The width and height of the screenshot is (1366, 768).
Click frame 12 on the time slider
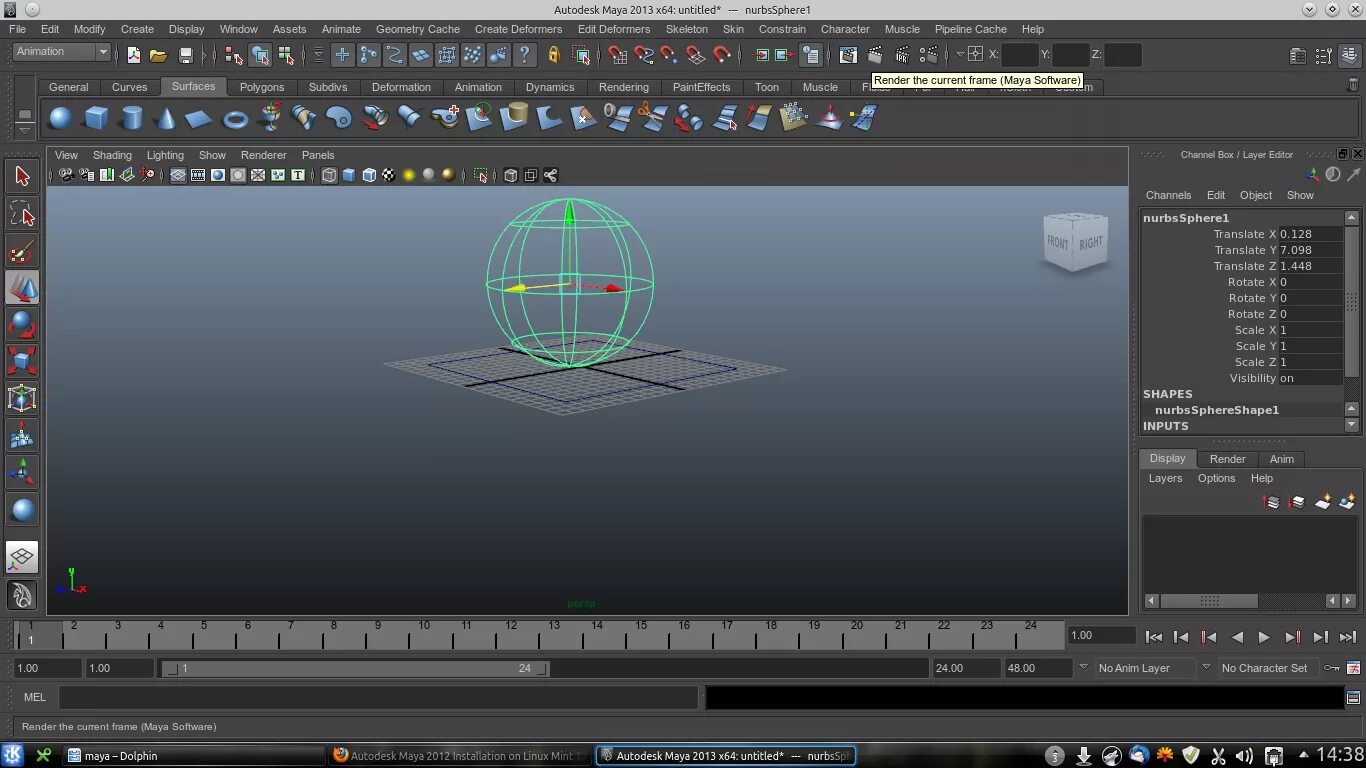pyautogui.click(x=509, y=635)
